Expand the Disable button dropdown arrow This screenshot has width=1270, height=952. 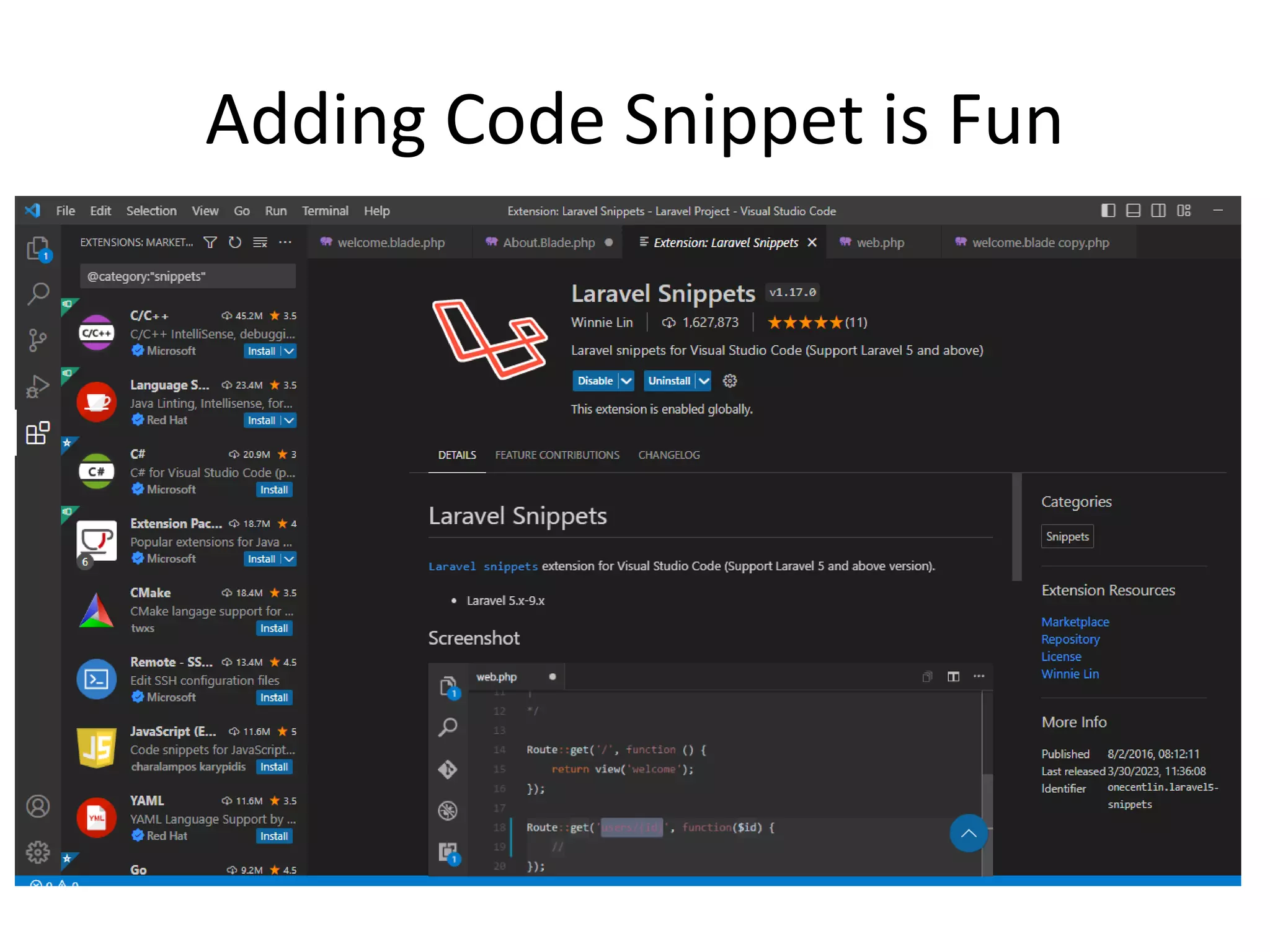(627, 381)
